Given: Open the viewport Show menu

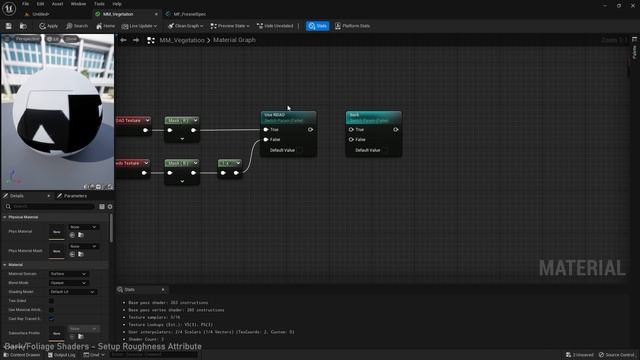Looking at the screenshot, I should pos(71,39).
